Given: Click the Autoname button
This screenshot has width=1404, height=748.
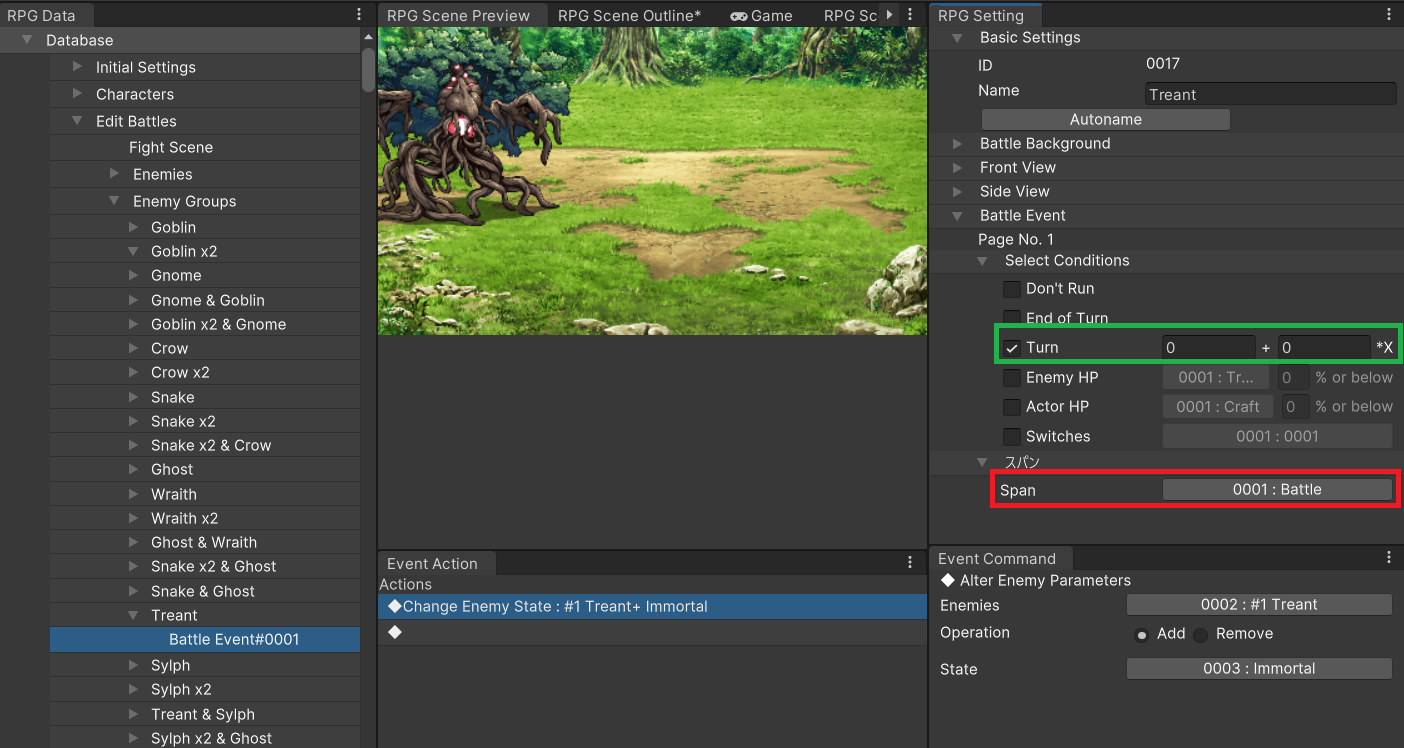Looking at the screenshot, I should click(x=1105, y=119).
